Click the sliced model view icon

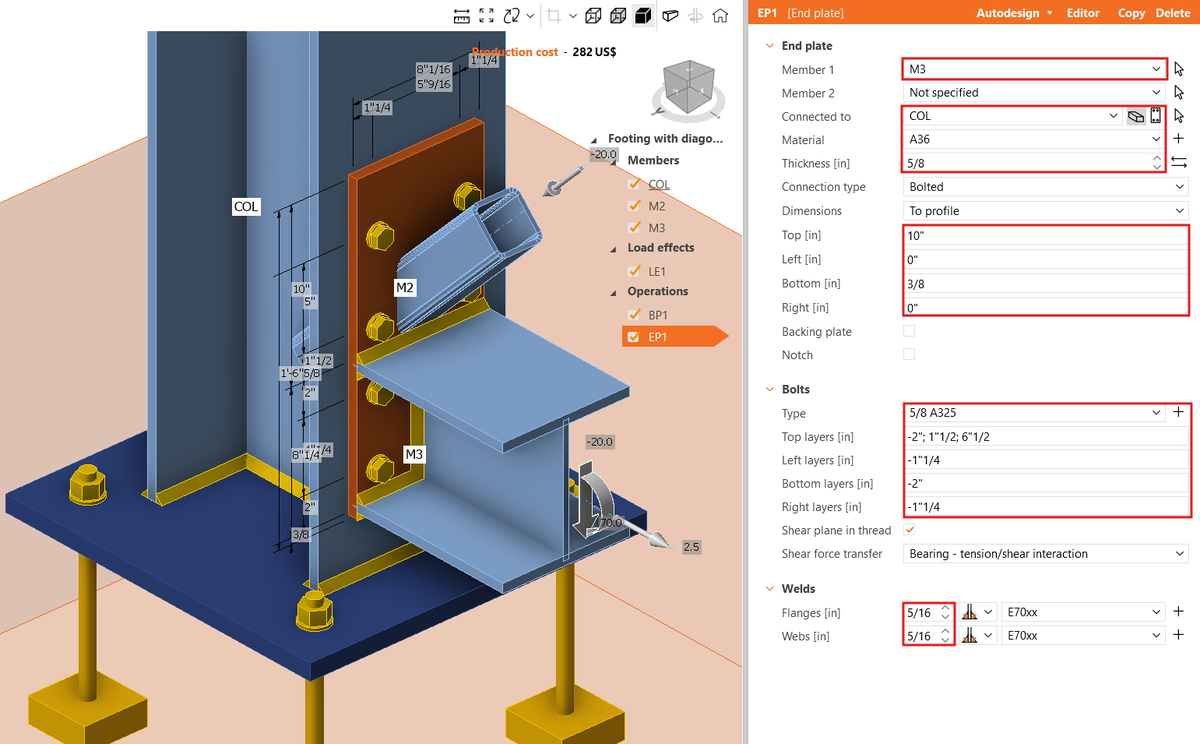pyautogui.click(x=671, y=15)
